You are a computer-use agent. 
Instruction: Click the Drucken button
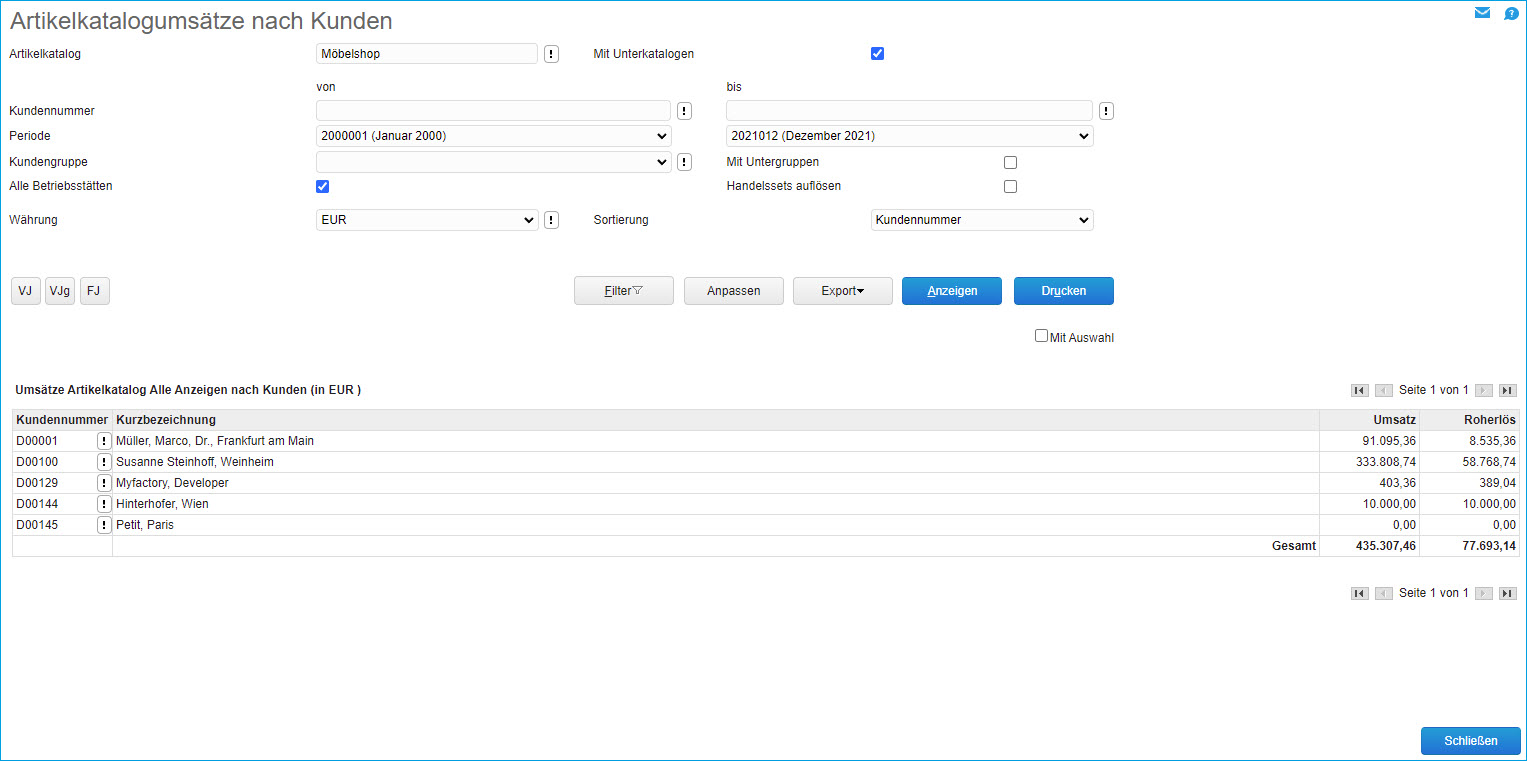pos(1063,291)
